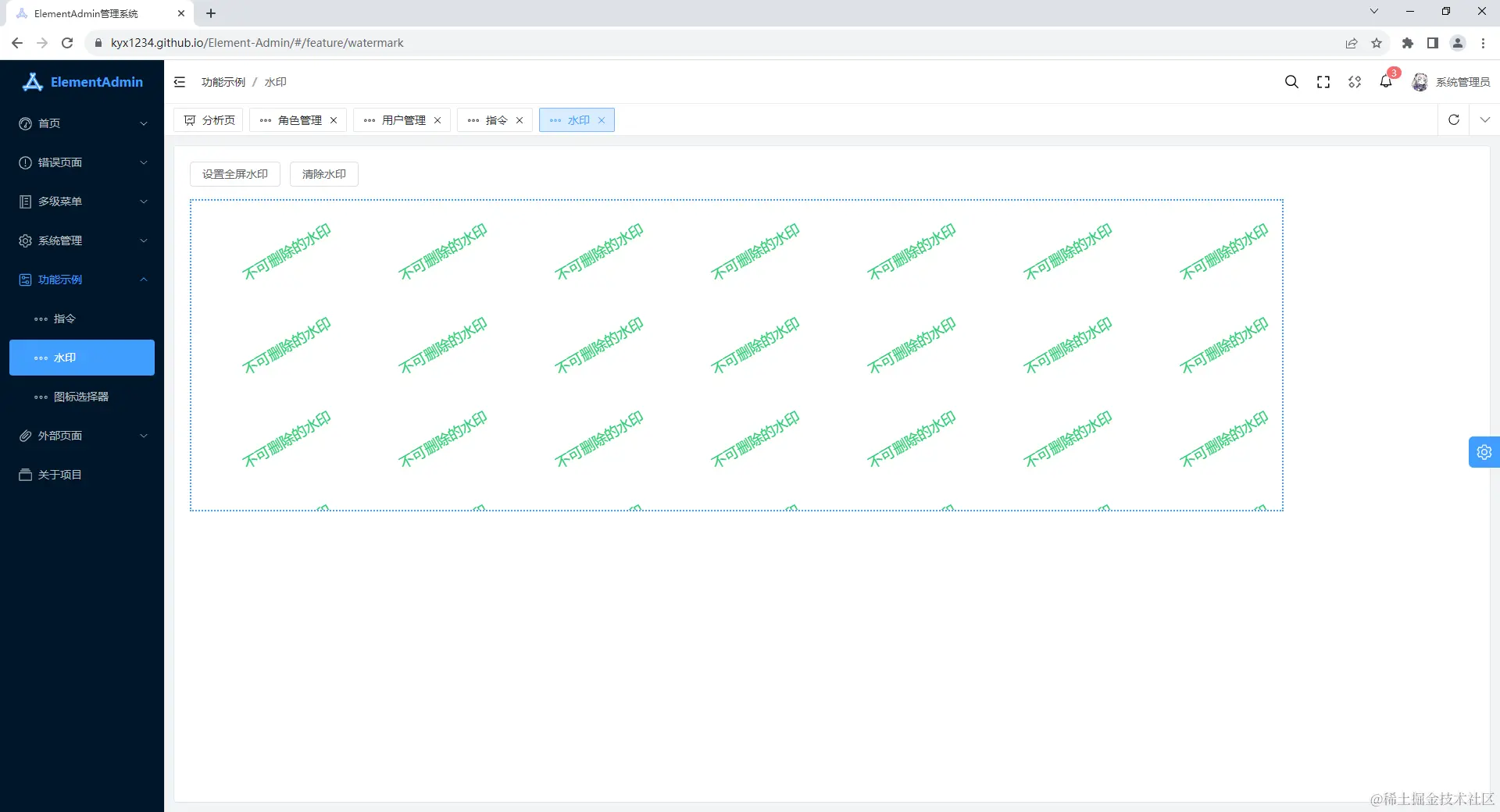Open a new browser tab
1500x812 pixels.
point(211,13)
